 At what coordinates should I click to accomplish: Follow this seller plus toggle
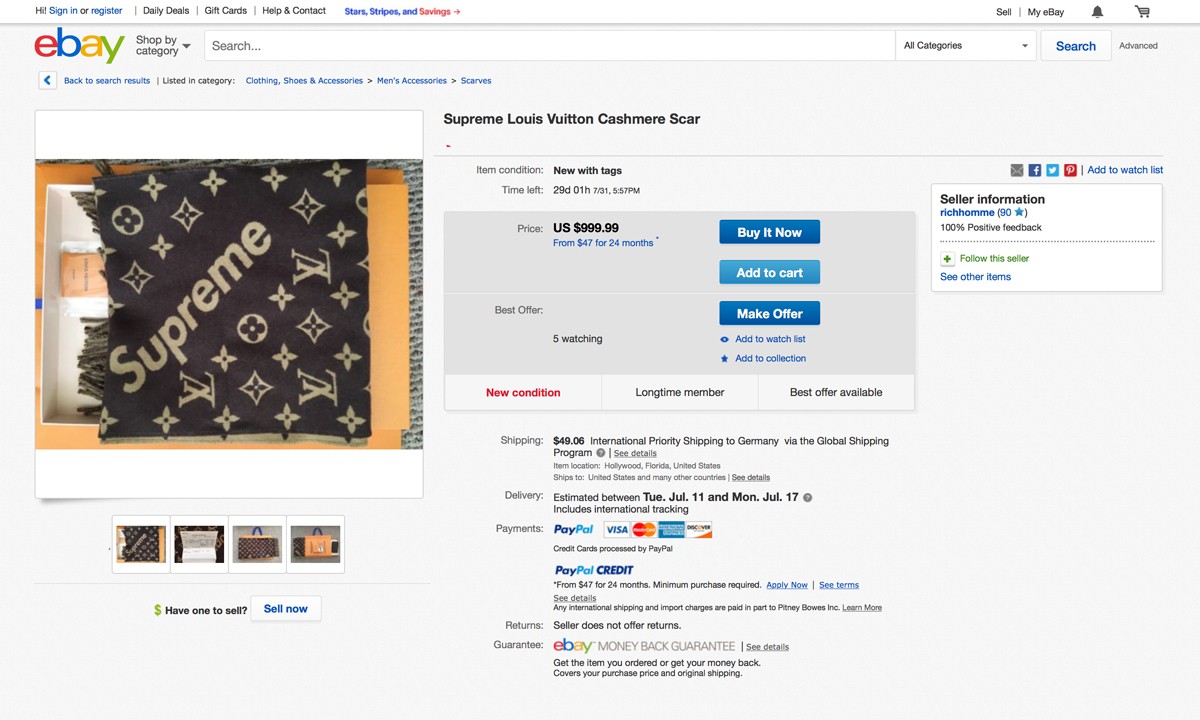point(947,259)
